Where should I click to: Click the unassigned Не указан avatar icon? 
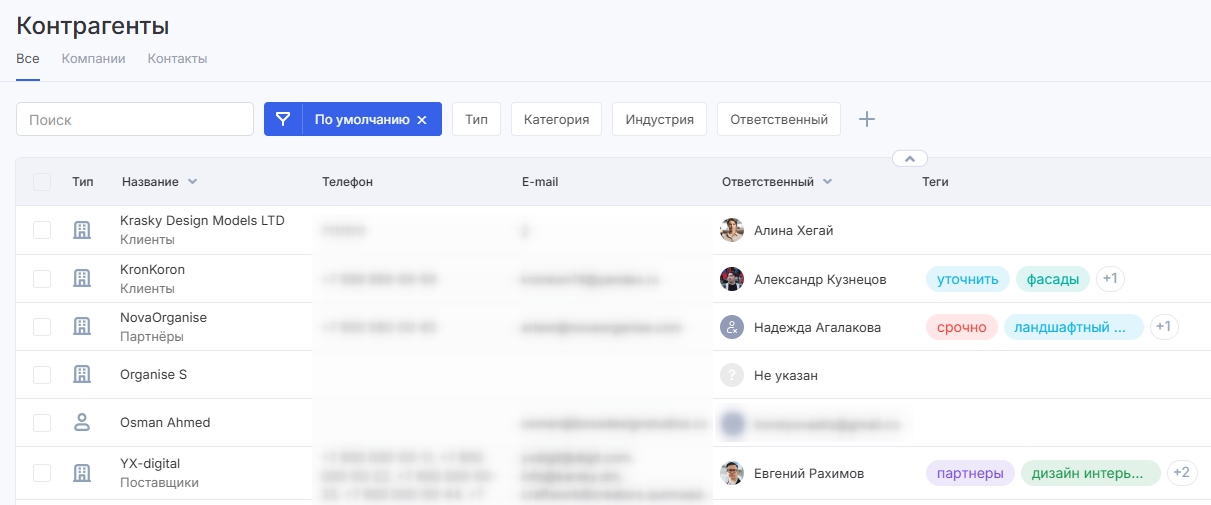[732, 375]
